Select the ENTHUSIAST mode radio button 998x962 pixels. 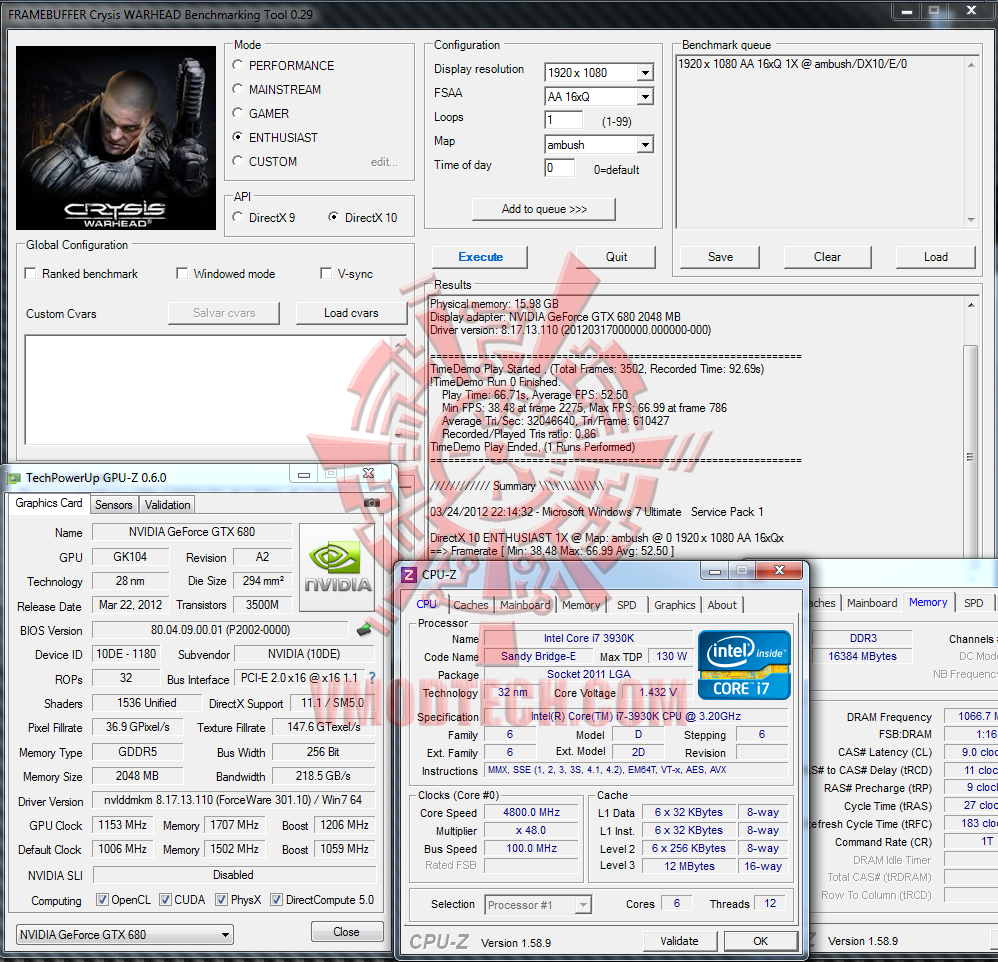(x=237, y=137)
